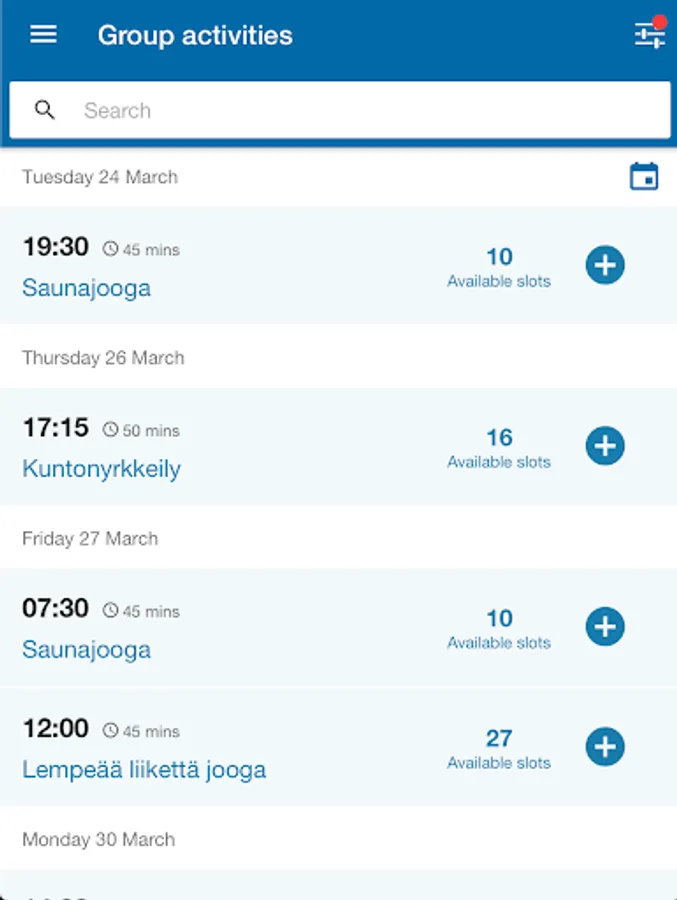Click the magnifier search icon
Screen dimensions: 677x900
click(44, 110)
